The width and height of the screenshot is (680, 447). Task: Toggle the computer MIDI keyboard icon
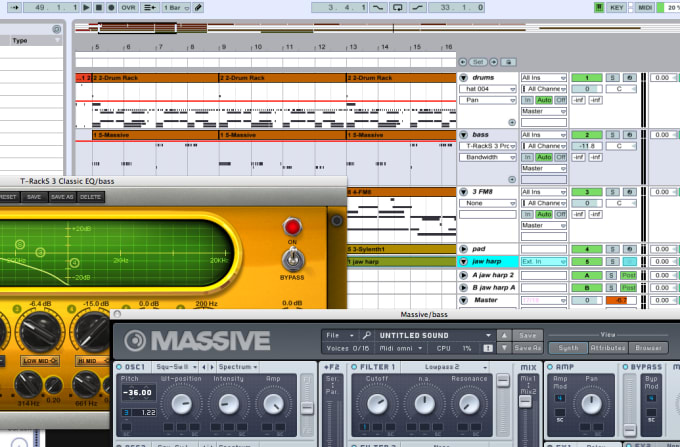coord(599,7)
